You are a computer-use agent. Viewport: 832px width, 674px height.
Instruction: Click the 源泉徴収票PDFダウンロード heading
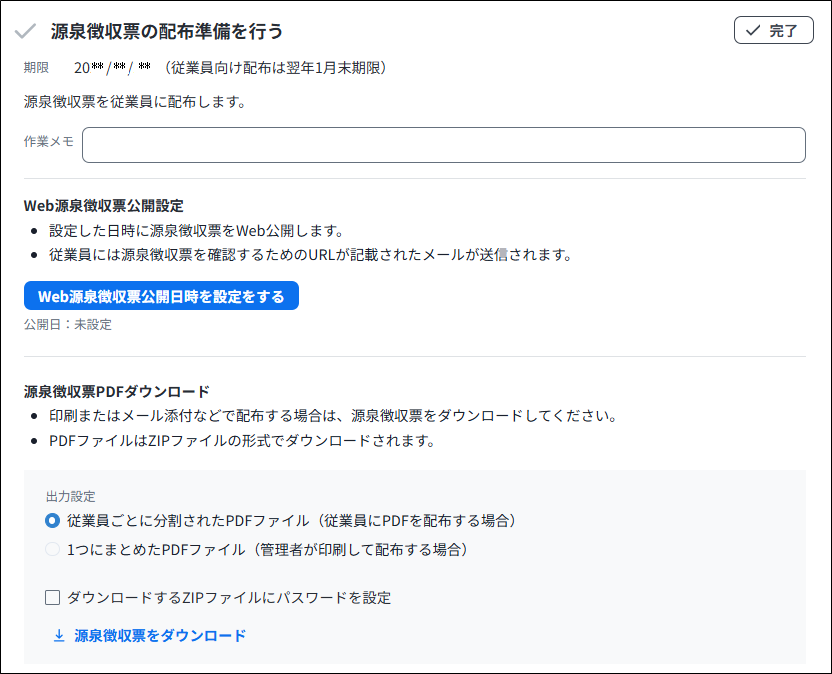(117, 391)
